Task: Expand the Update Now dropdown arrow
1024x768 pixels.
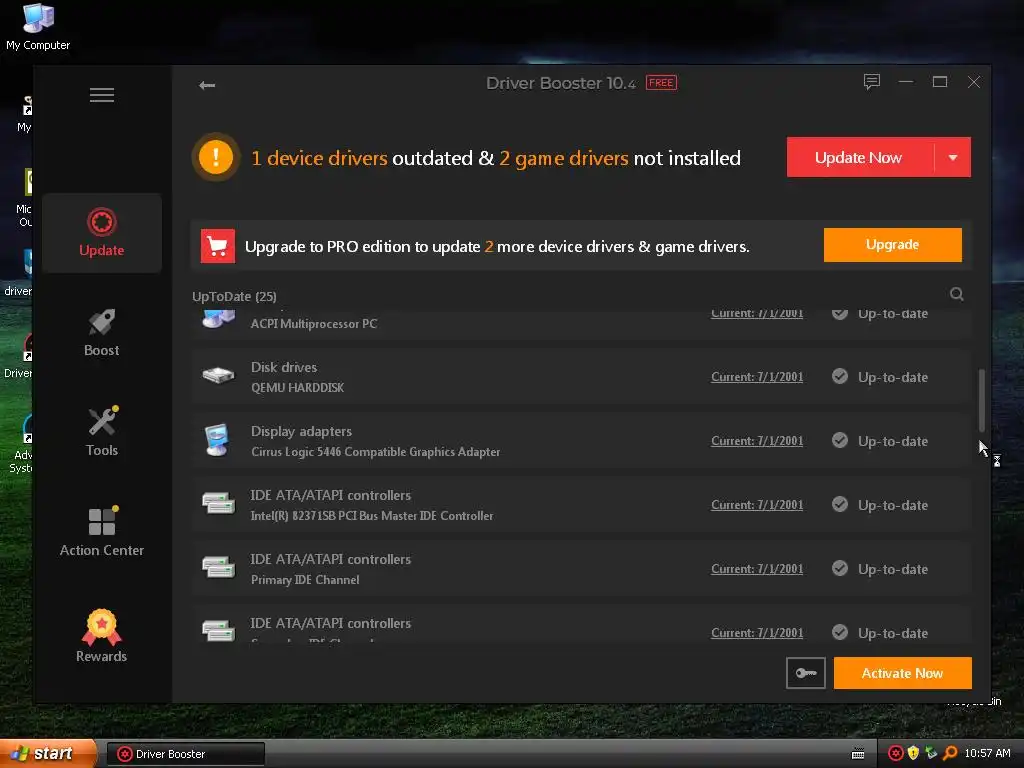Action: pyautogui.click(x=953, y=157)
